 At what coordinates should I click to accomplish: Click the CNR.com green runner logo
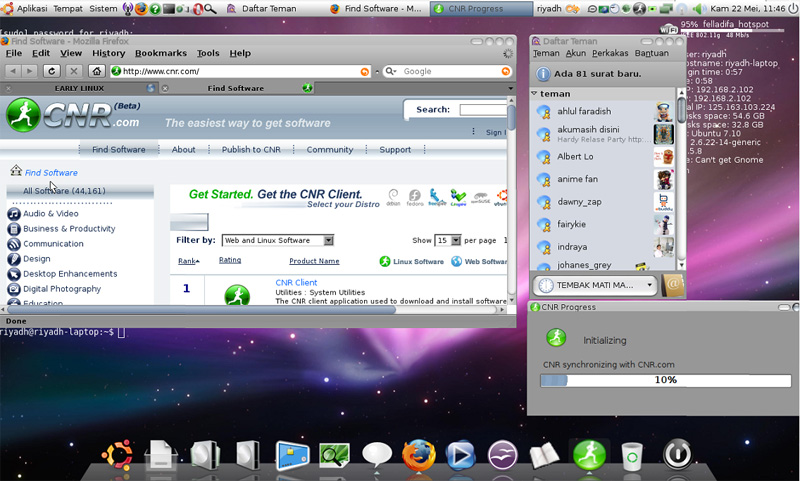[23, 115]
